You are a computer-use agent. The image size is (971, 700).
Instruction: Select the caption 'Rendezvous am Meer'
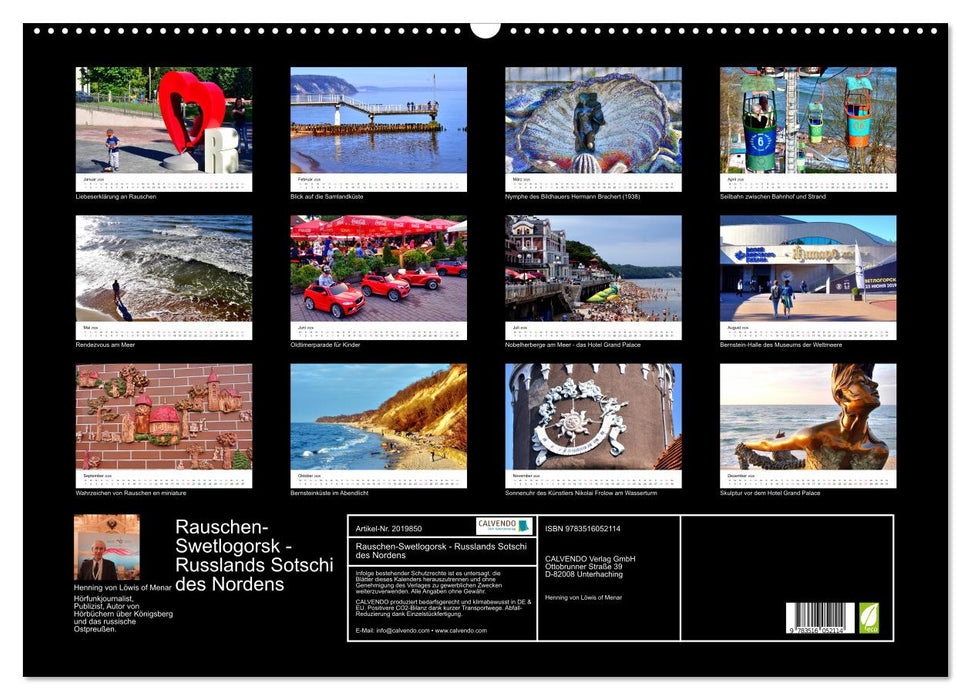coord(103,346)
